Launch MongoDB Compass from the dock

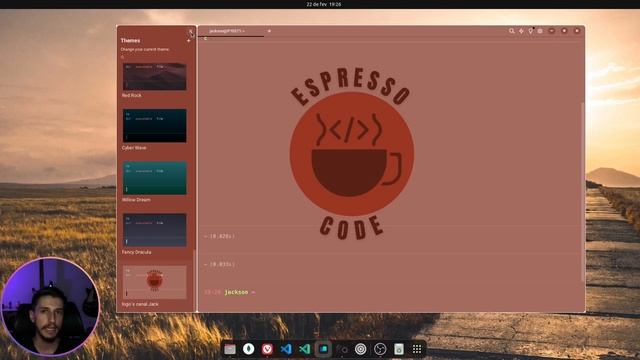tap(249, 349)
